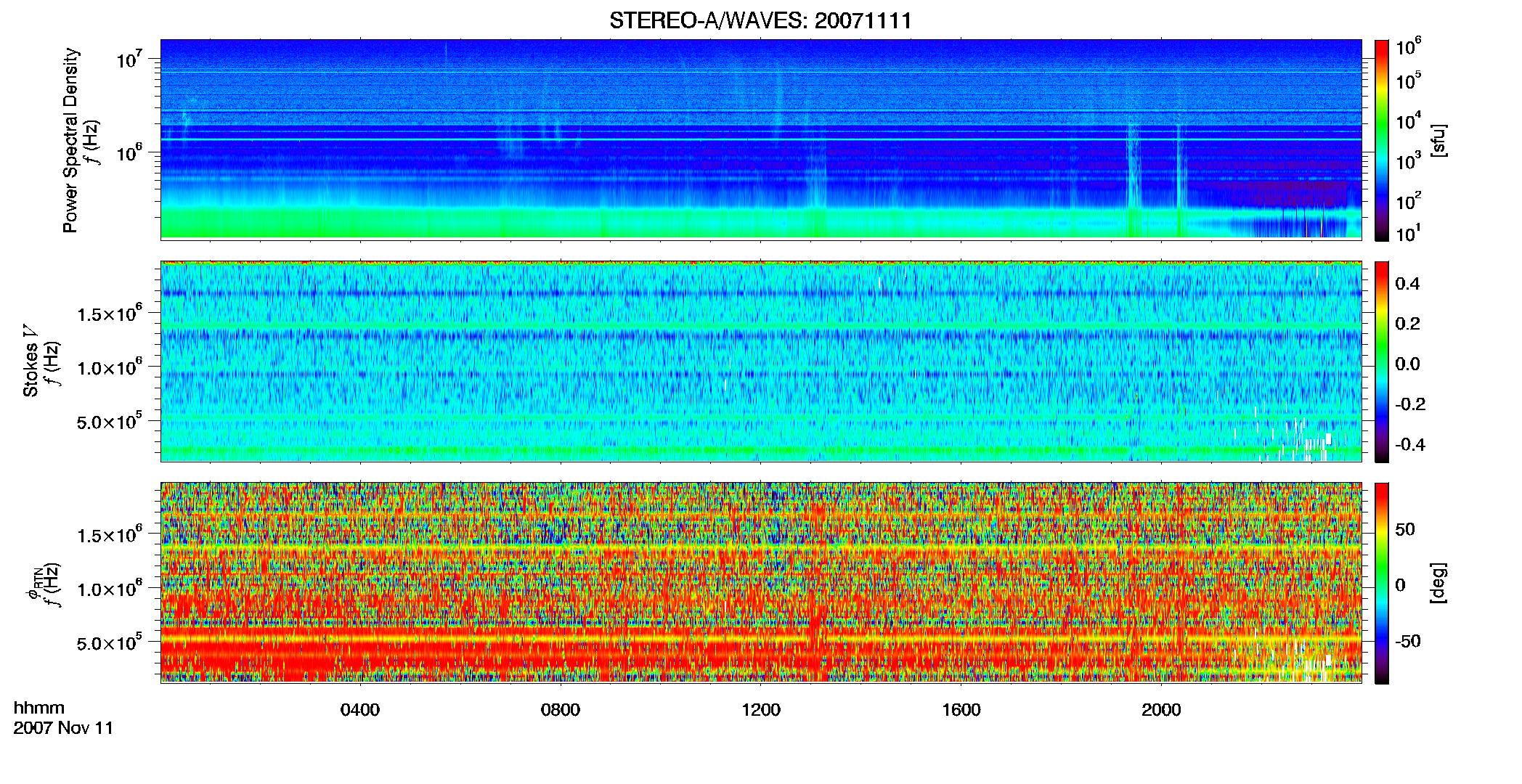The height and width of the screenshot is (784, 1522).
Task: Click the 50 value on degrees colorbar
Action: 1405,529
